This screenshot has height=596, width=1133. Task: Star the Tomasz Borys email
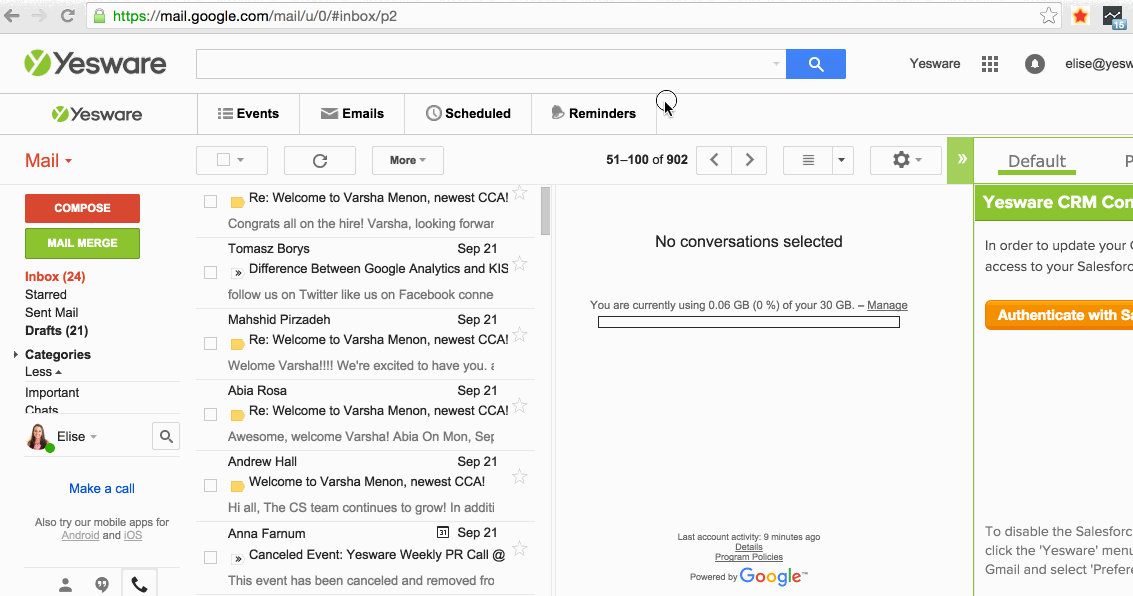click(520, 264)
